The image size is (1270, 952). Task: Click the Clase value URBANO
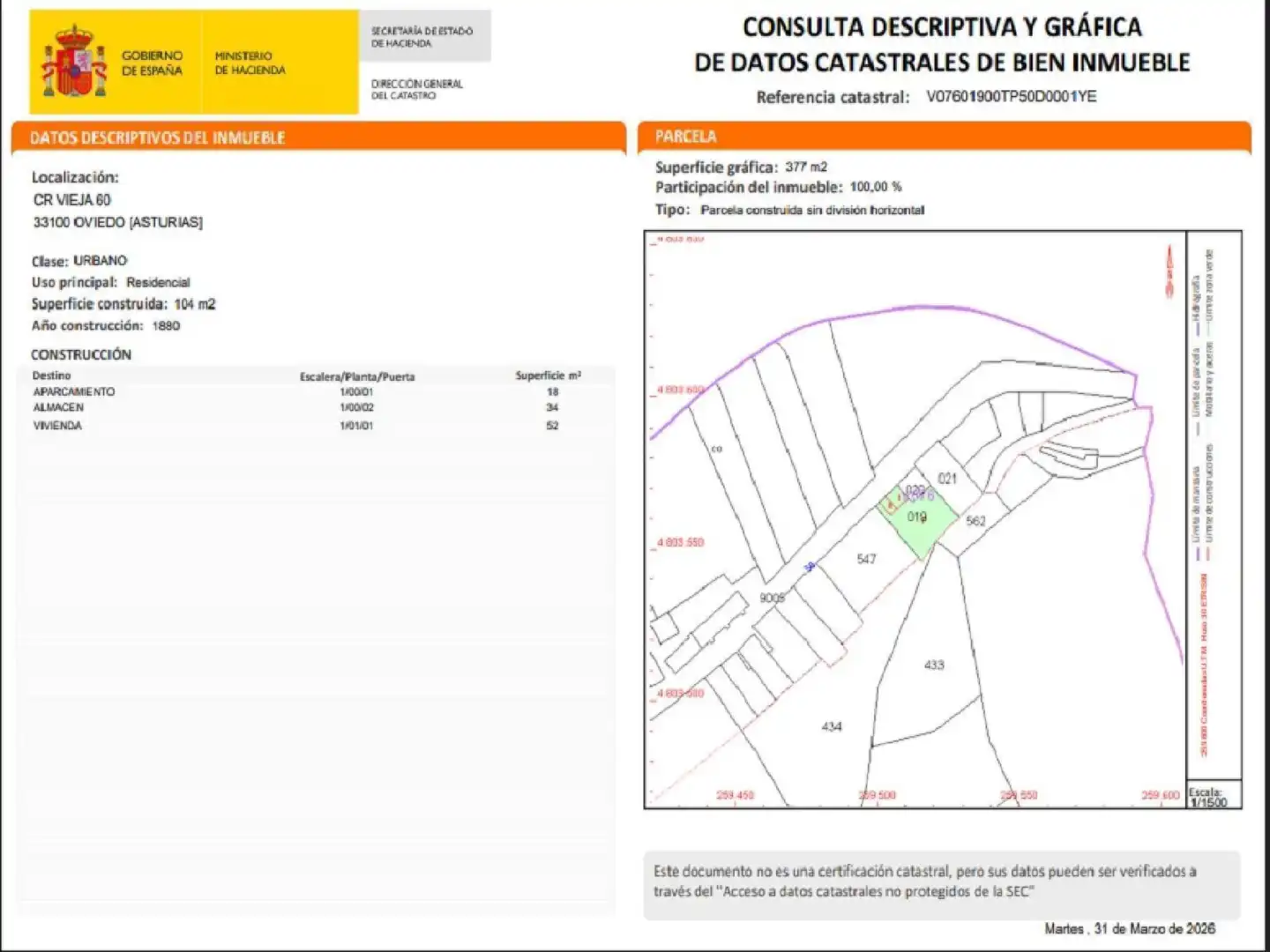point(101,261)
